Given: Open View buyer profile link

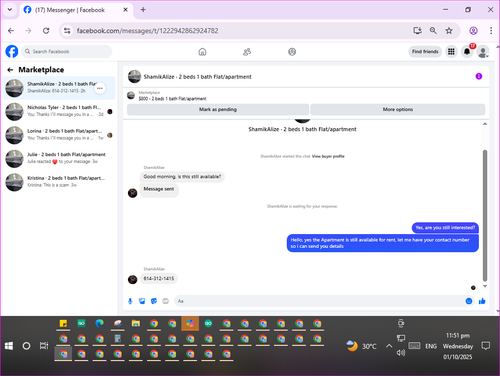Looking at the screenshot, I should 328,156.
